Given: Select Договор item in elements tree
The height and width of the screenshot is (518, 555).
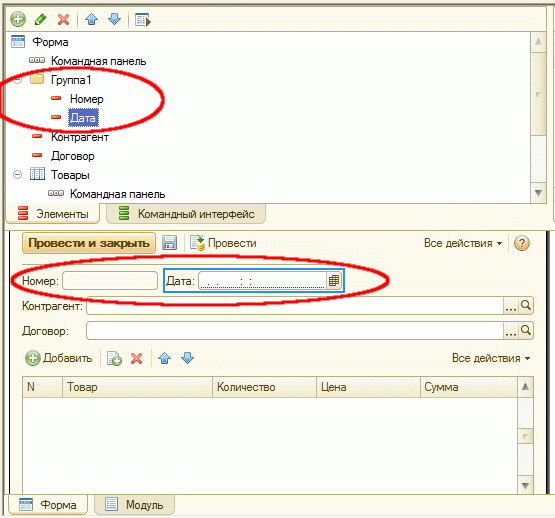Looking at the screenshot, I should [73, 156].
